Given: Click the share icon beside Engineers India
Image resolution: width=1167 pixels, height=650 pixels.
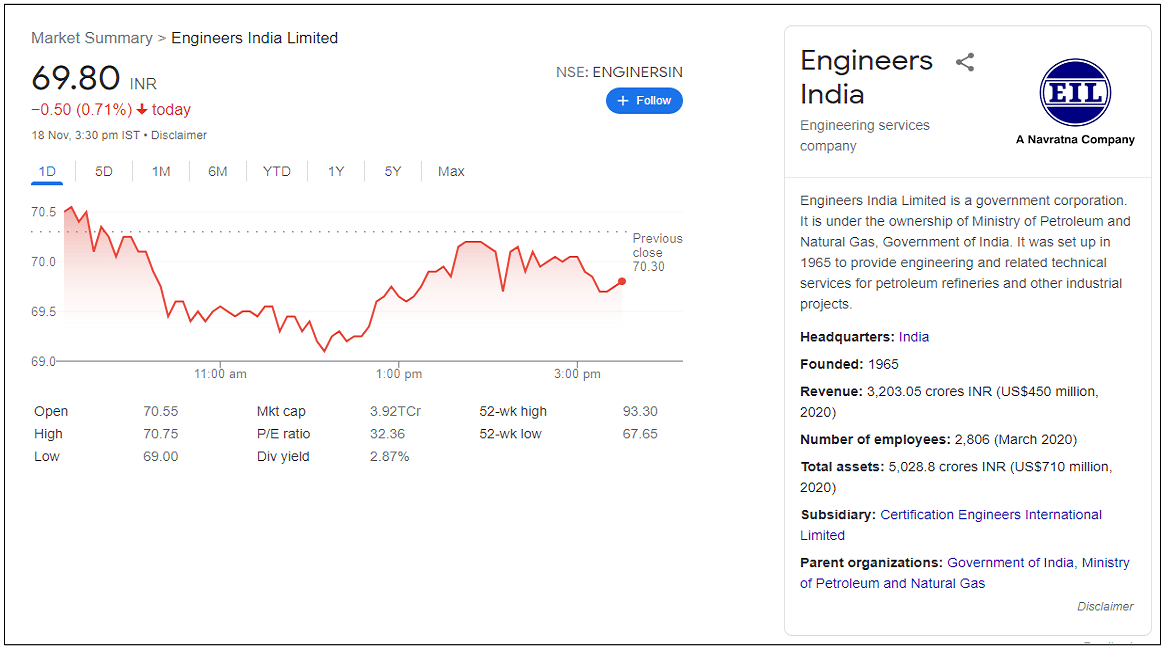Looking at the screenshot, I should click(x=965, y=62).
